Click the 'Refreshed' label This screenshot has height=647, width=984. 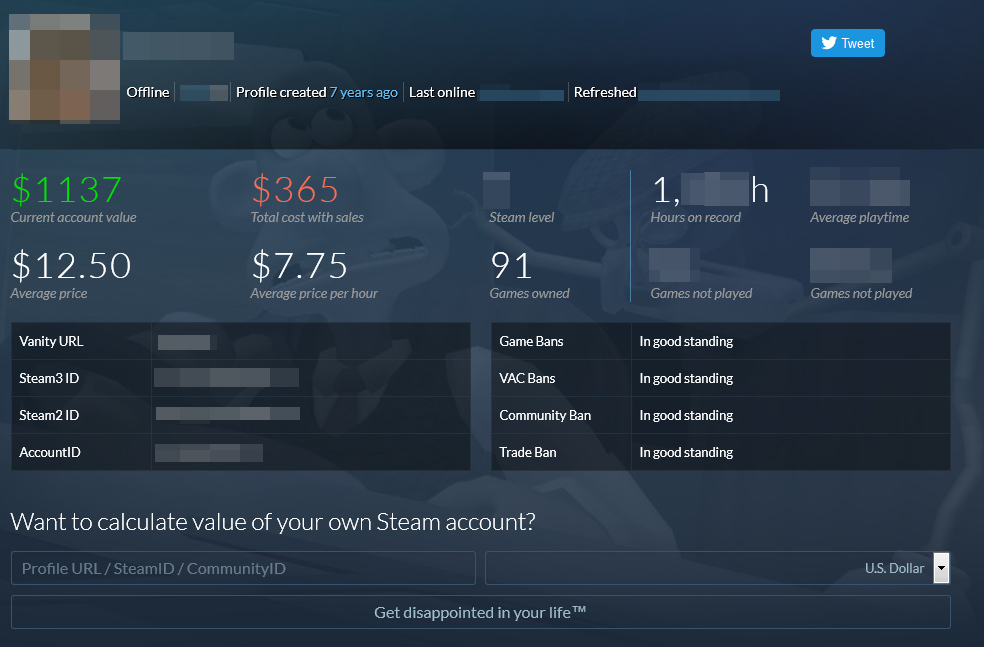click(x=605, y=92)
